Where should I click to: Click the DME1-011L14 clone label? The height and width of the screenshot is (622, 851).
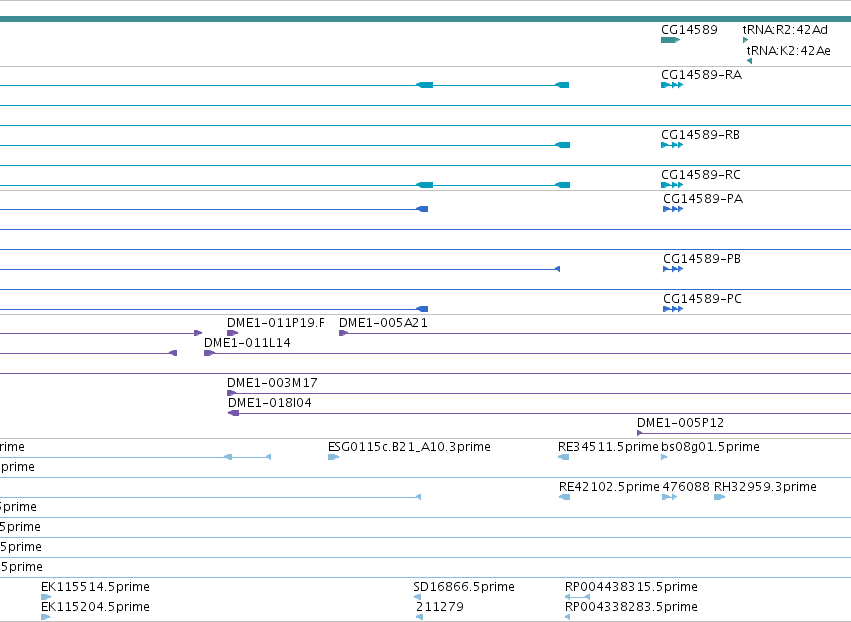(247, 343)
